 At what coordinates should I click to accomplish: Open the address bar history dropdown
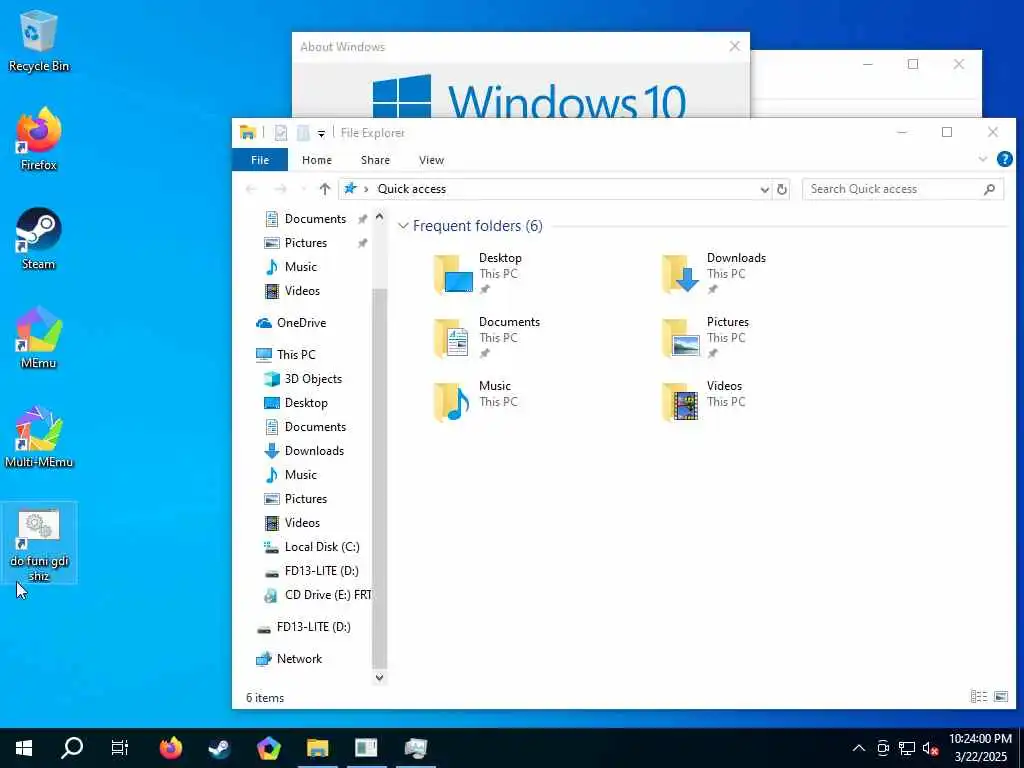[764, 189]
